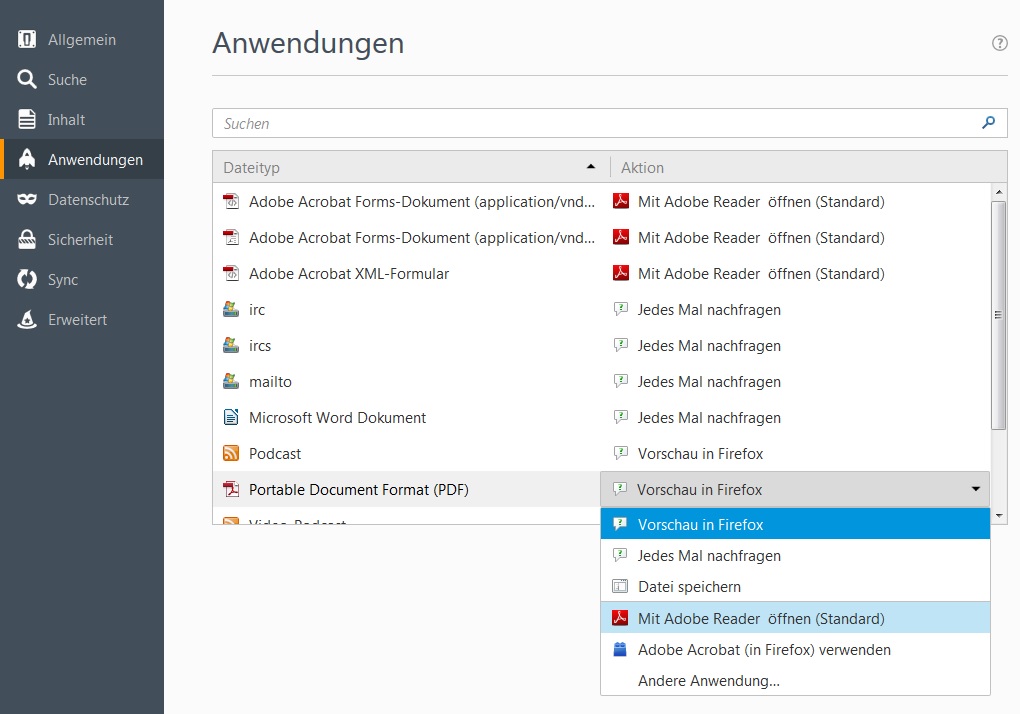Click the Microsoft Word Dokument icon
The height and width of the screenshot is (714, 1020).
click(231, 417)
